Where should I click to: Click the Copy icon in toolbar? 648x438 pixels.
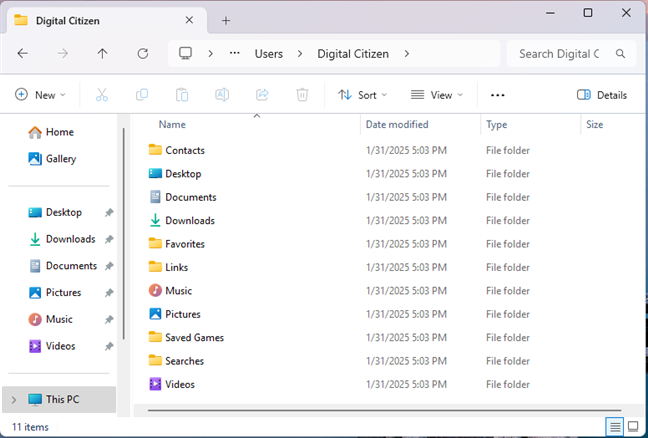(x=142, y=95)
